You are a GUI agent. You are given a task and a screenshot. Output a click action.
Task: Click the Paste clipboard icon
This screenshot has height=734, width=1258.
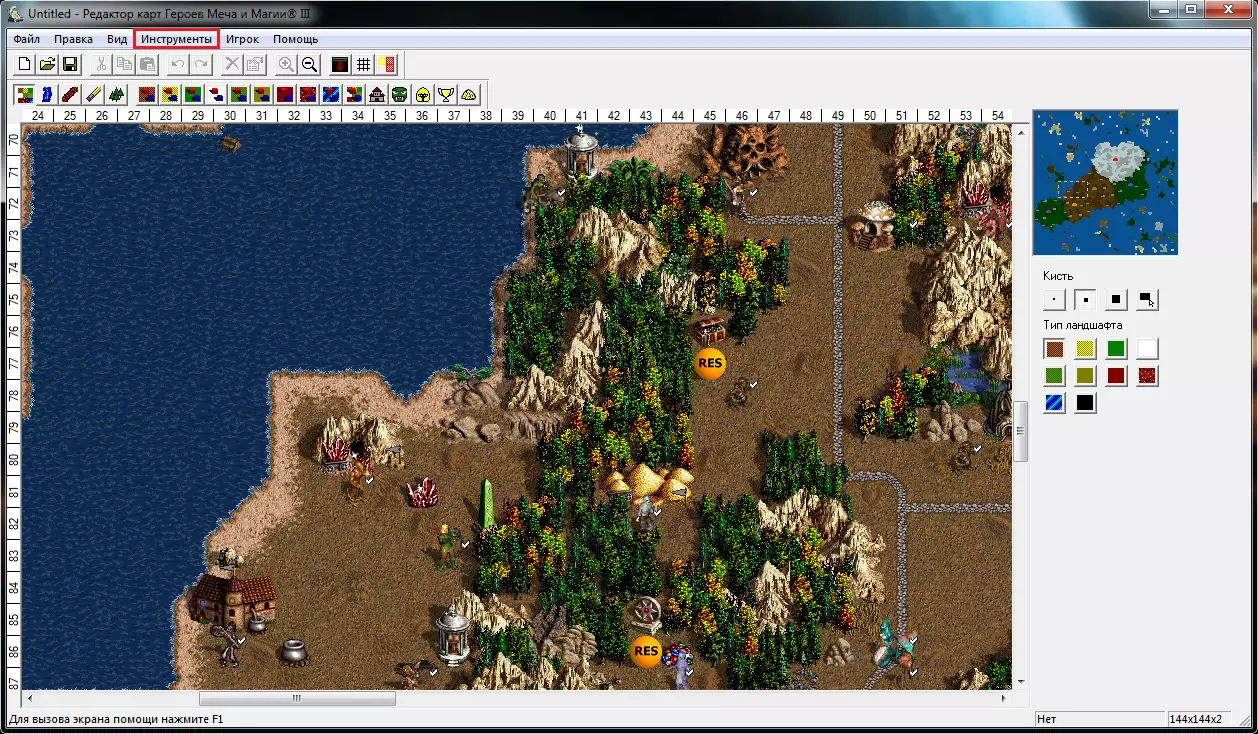[x=147, y=64]
